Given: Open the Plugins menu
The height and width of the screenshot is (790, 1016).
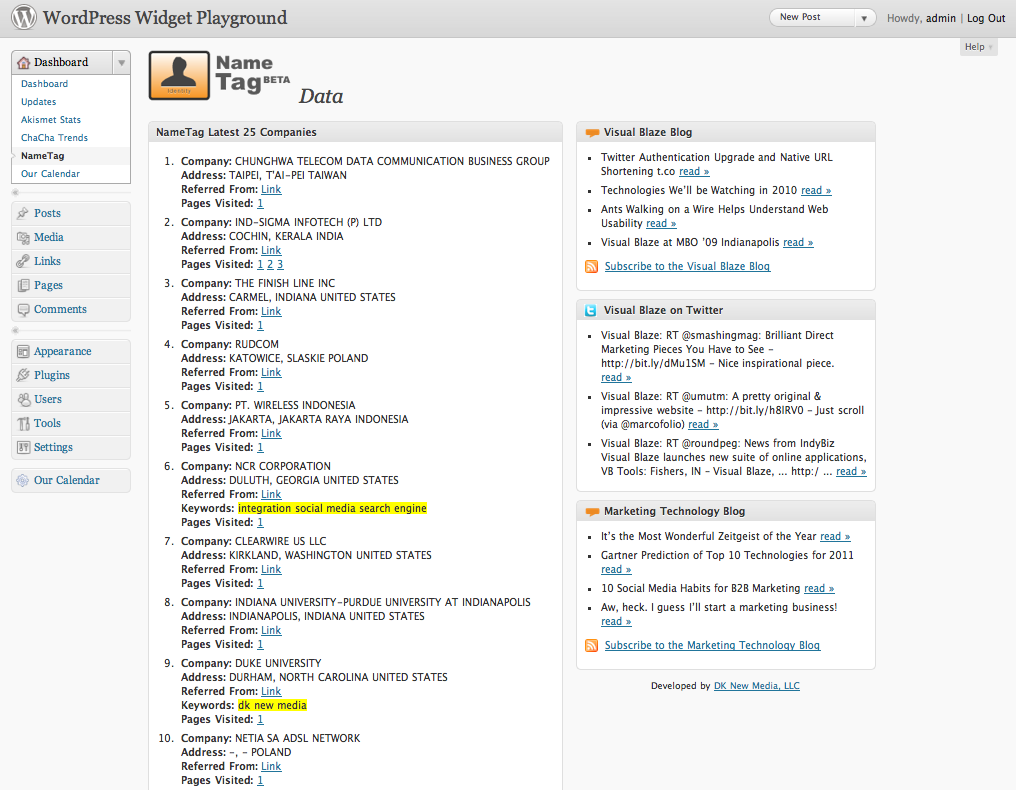Looking at the screenshot, I should (52, 375).
